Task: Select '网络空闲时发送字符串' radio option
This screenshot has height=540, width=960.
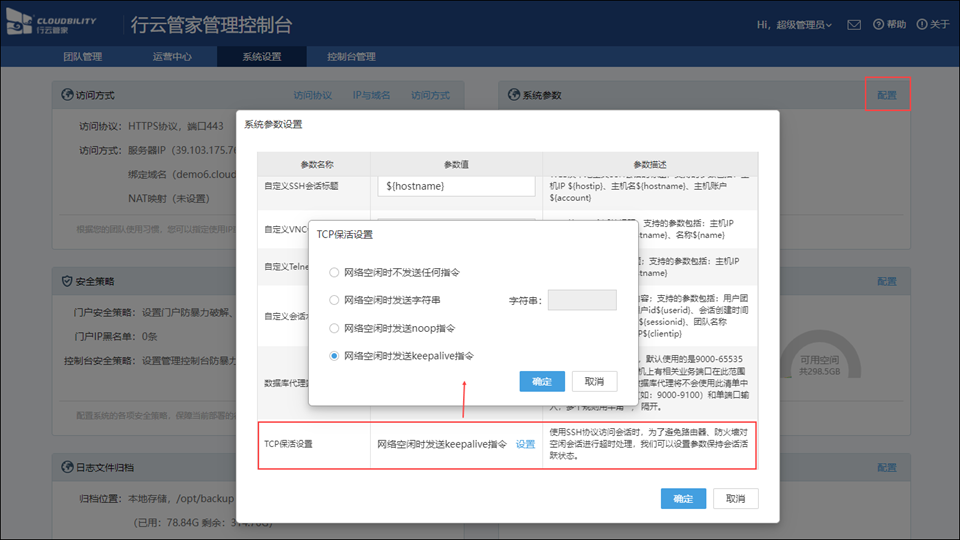Action: pos(334,300)
